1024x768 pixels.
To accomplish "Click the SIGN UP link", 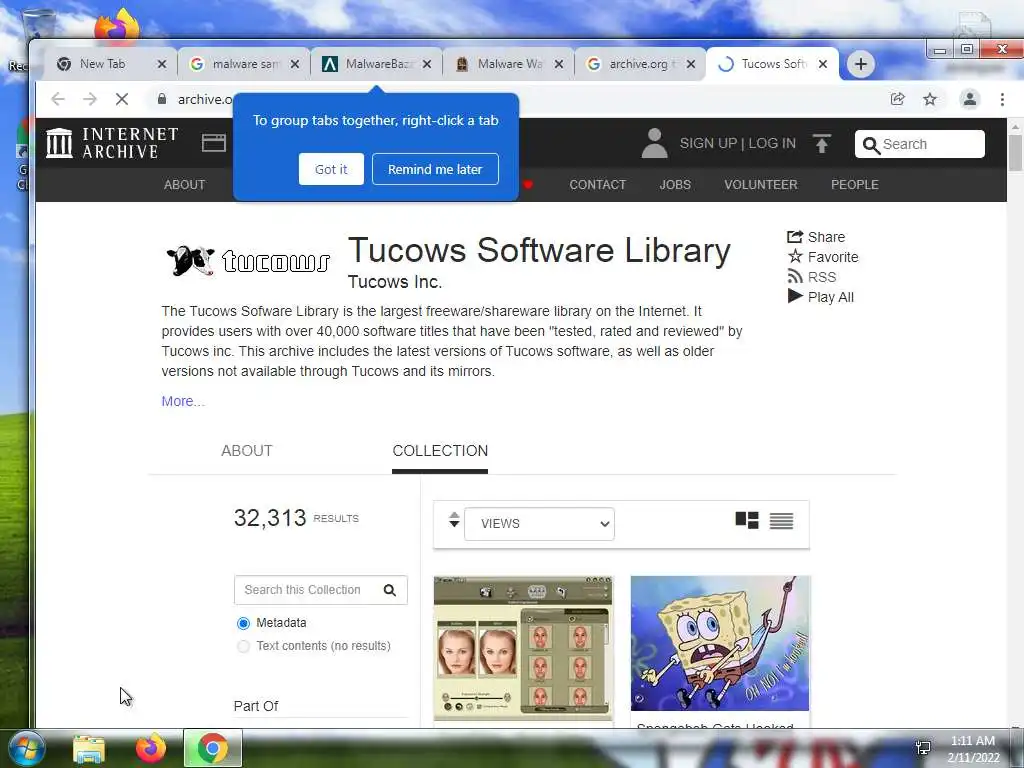I will coord(708,143).
